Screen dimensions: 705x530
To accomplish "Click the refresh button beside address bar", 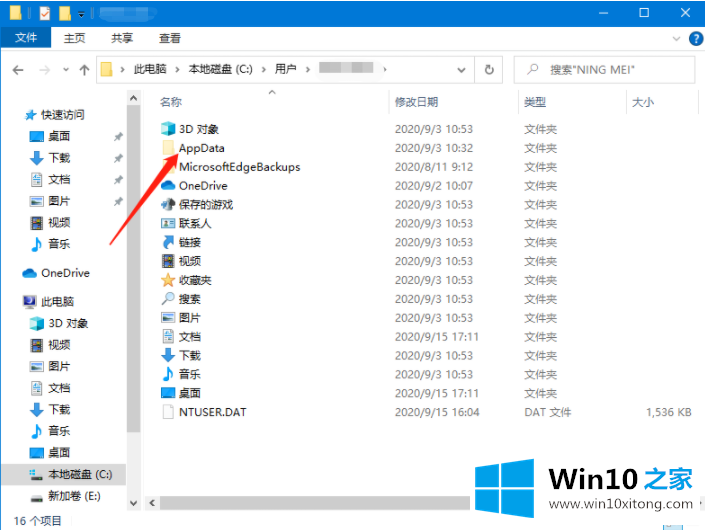I will 489,70.
